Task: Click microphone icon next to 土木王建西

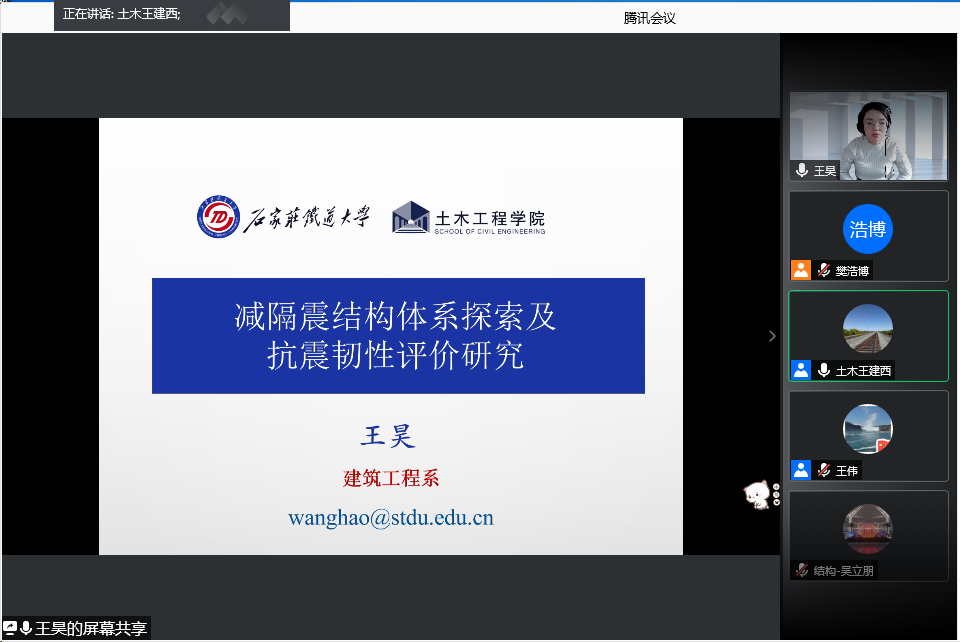Action: pyautogui.click(x=824, y=370)
